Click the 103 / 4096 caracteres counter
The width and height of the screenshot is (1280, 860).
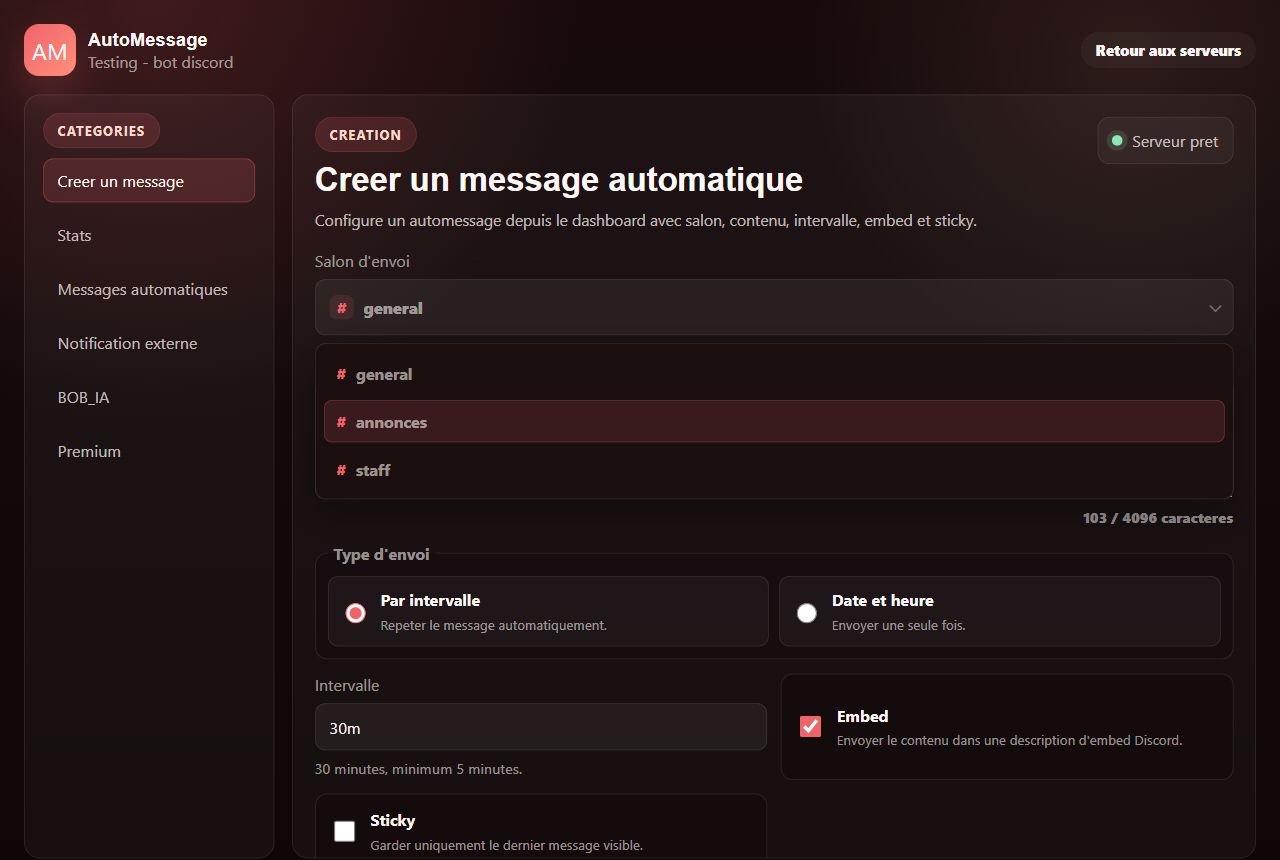click(1158, 518)
